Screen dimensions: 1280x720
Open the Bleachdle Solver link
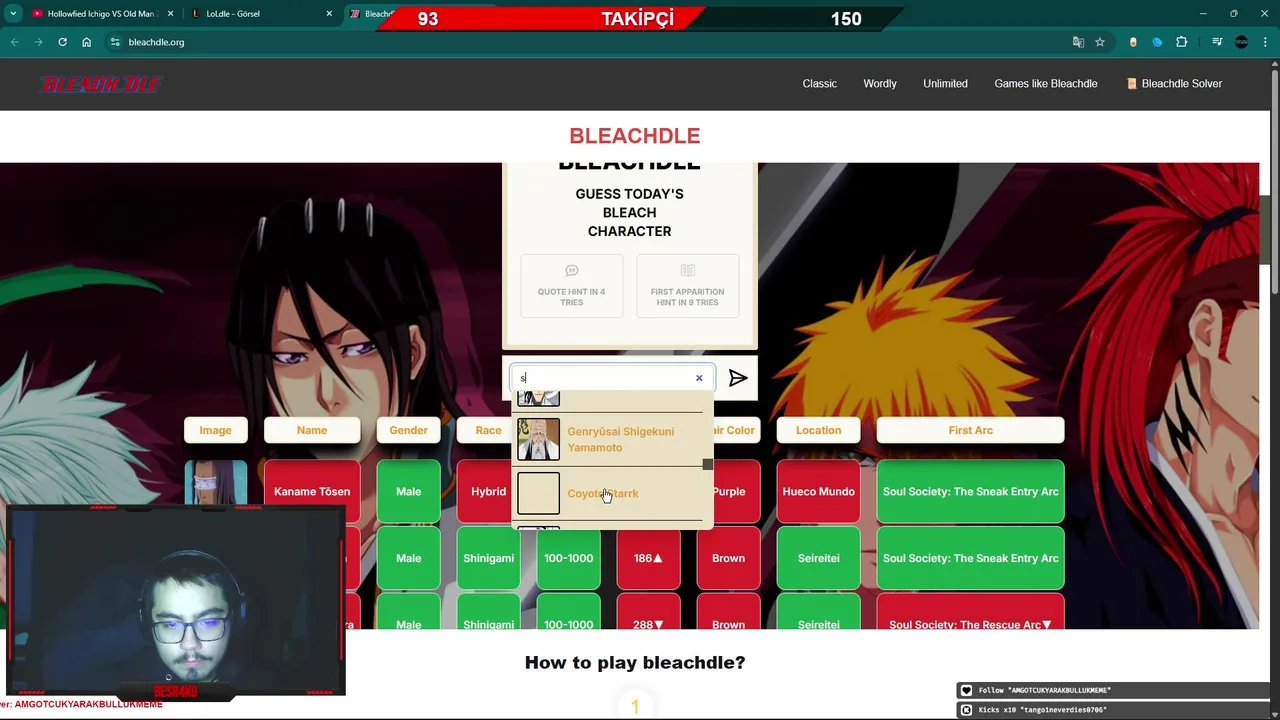pyautogui.click(x=1174, y=84)
